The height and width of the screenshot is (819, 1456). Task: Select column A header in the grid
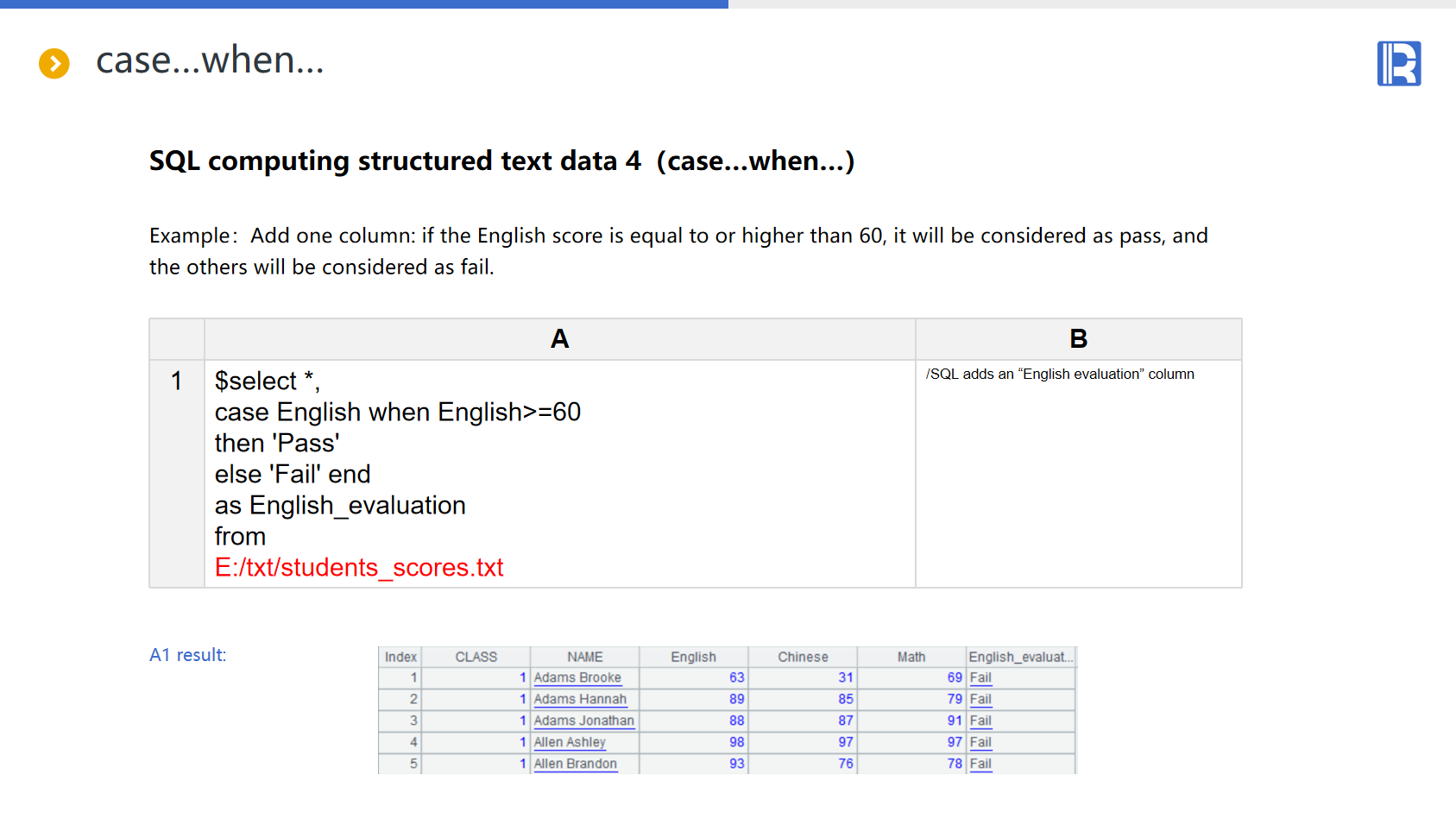559,339
